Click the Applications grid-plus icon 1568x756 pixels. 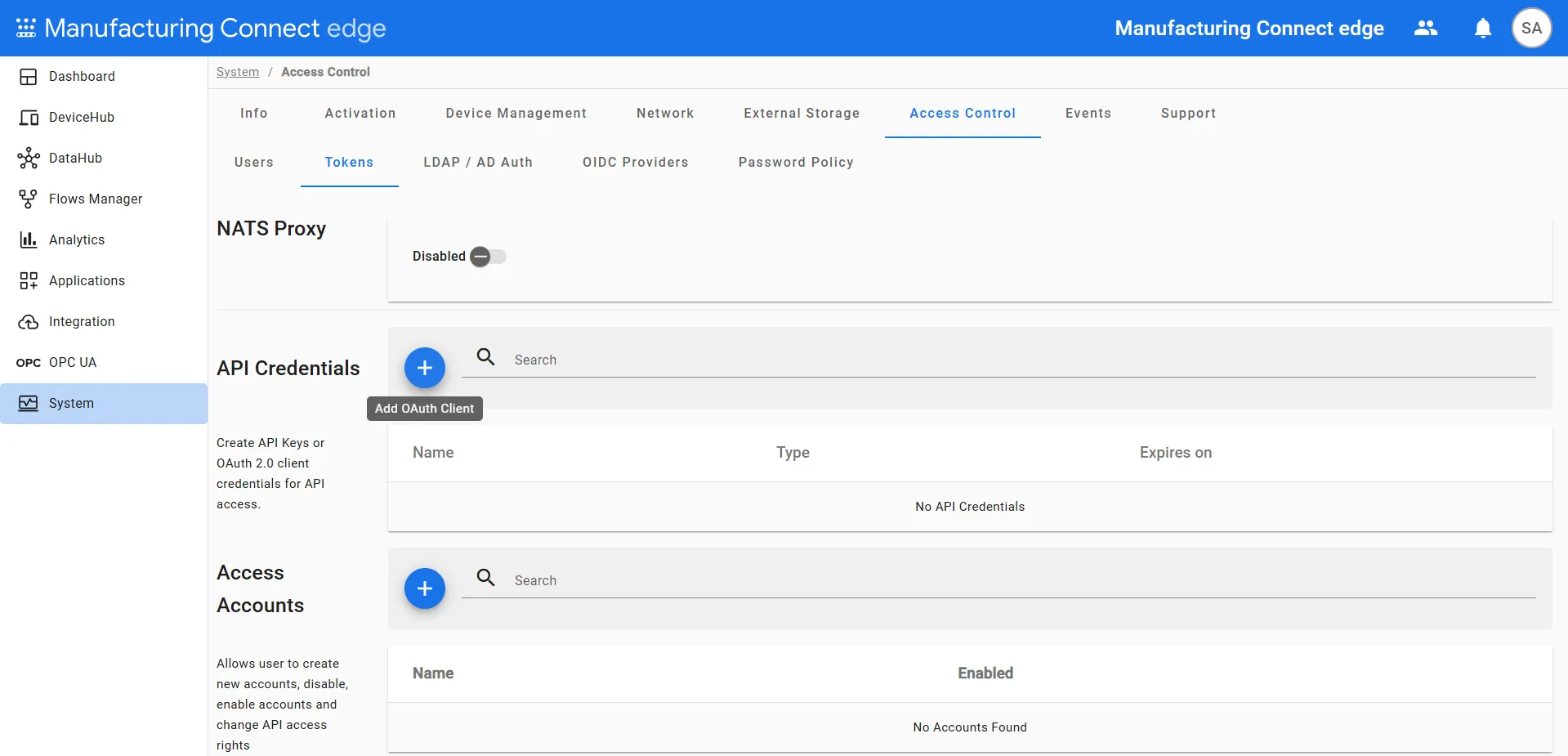click(29, 281)
